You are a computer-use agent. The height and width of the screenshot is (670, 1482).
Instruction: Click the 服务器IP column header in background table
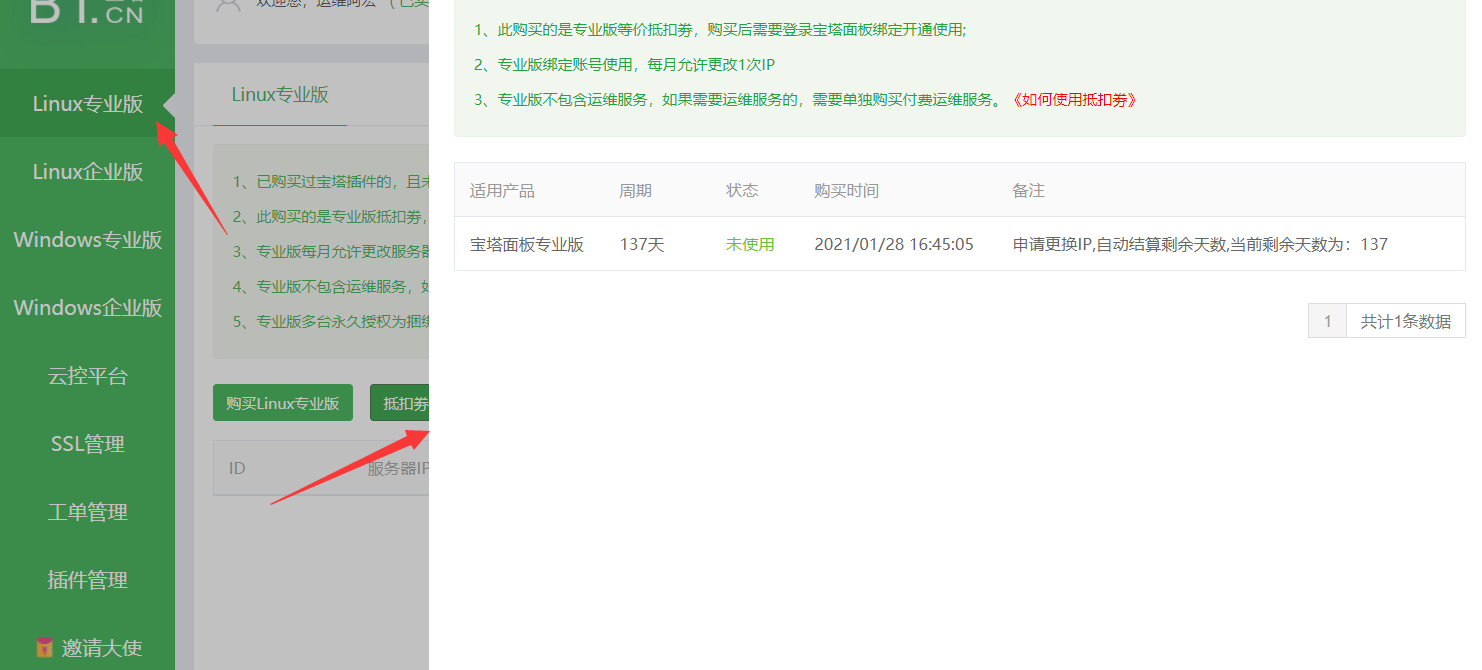(398, 468)
